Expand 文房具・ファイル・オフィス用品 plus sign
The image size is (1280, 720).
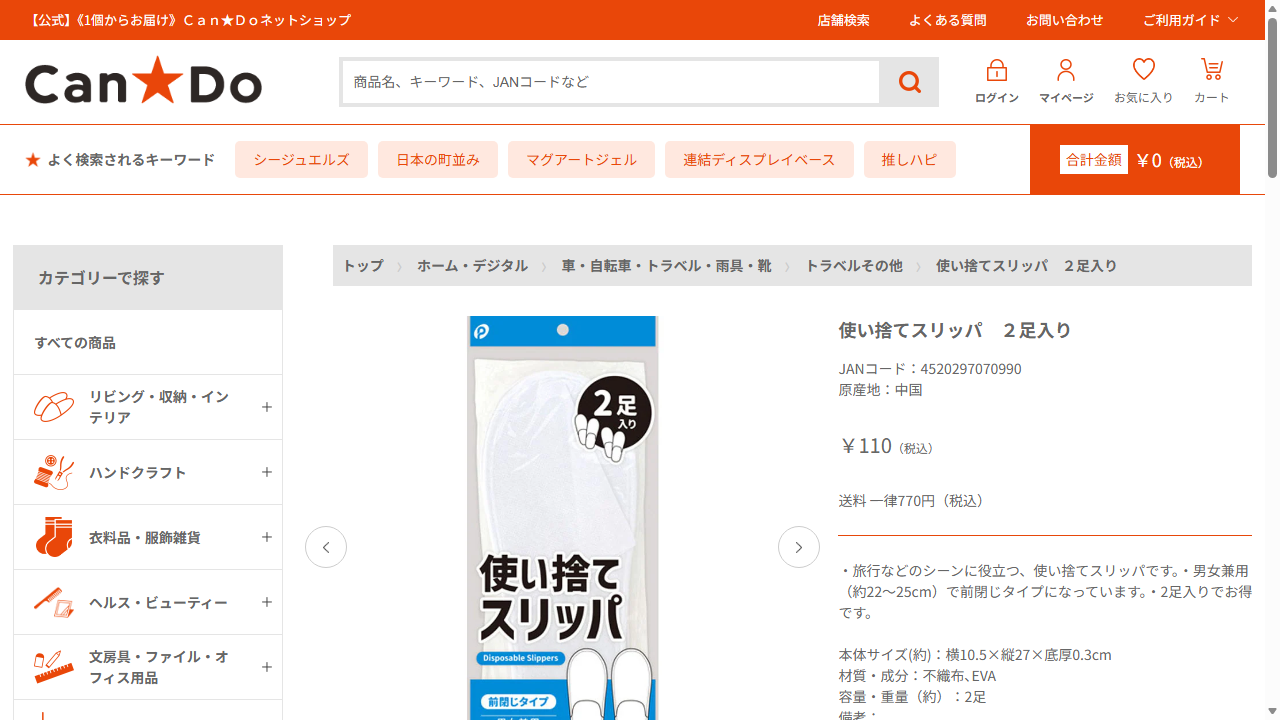(x=267, y=667)
